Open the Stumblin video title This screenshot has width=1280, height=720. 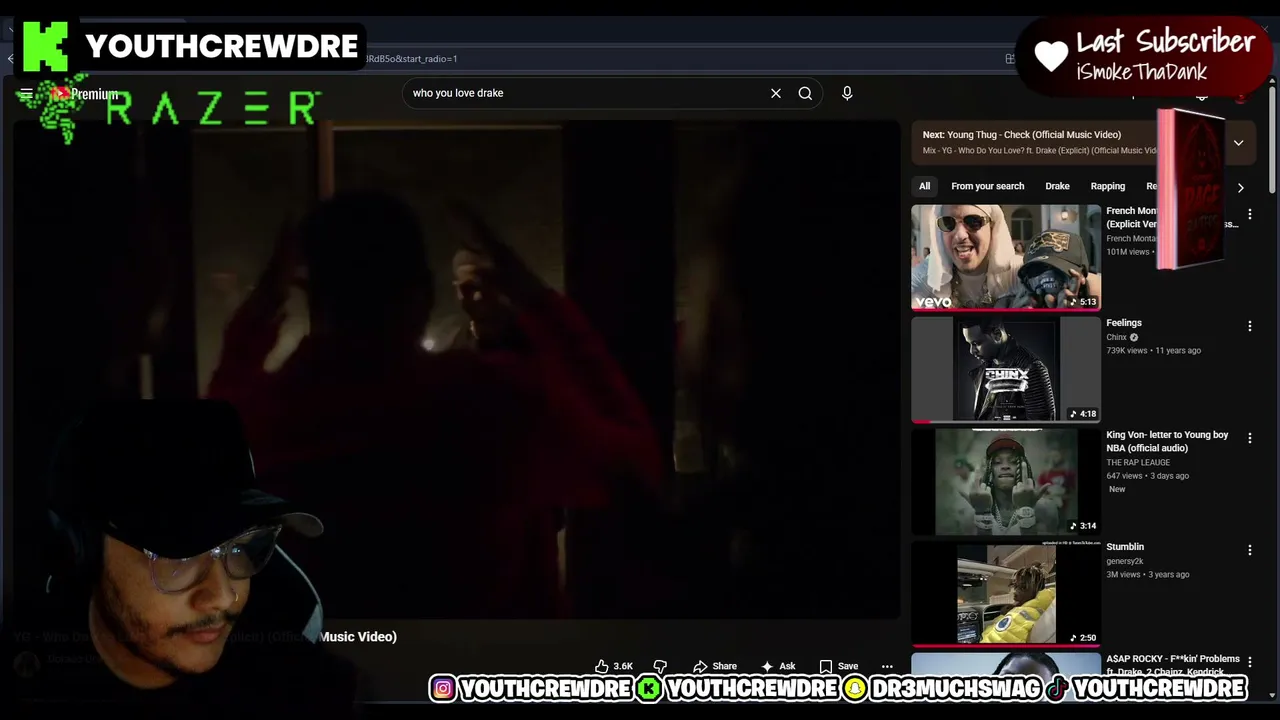click(1125, 547)
